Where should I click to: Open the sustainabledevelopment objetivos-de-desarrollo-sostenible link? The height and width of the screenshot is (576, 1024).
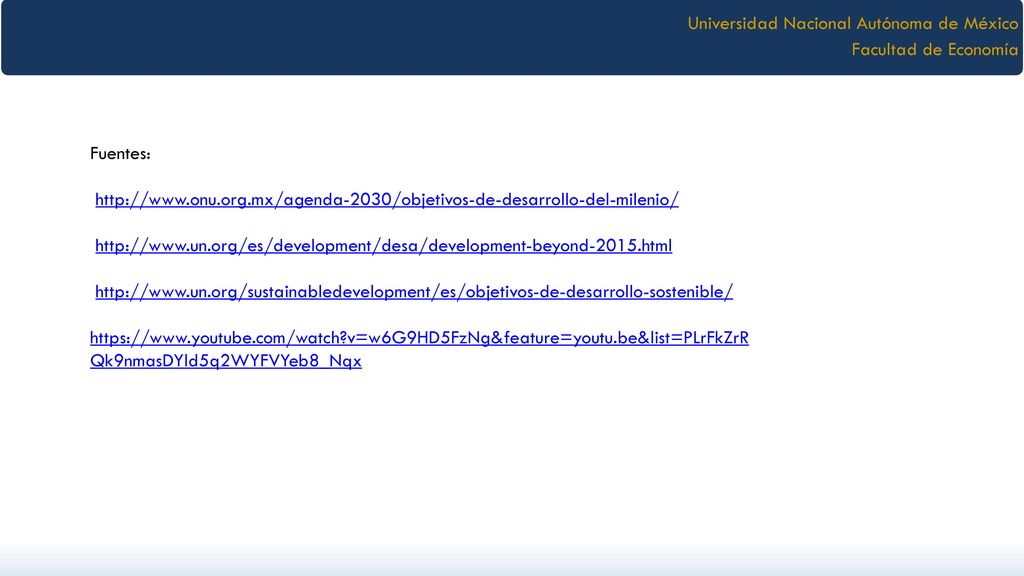click(414, 292)
